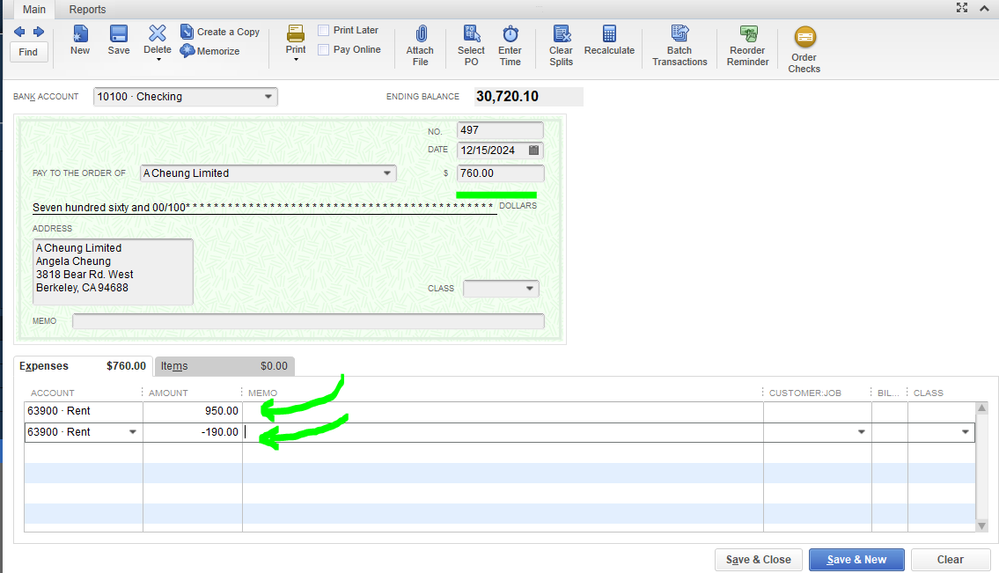Viewport: 999px width, 573px height.
Task: Toggle full screen with the expand icon
Action: tap(962, 8)
